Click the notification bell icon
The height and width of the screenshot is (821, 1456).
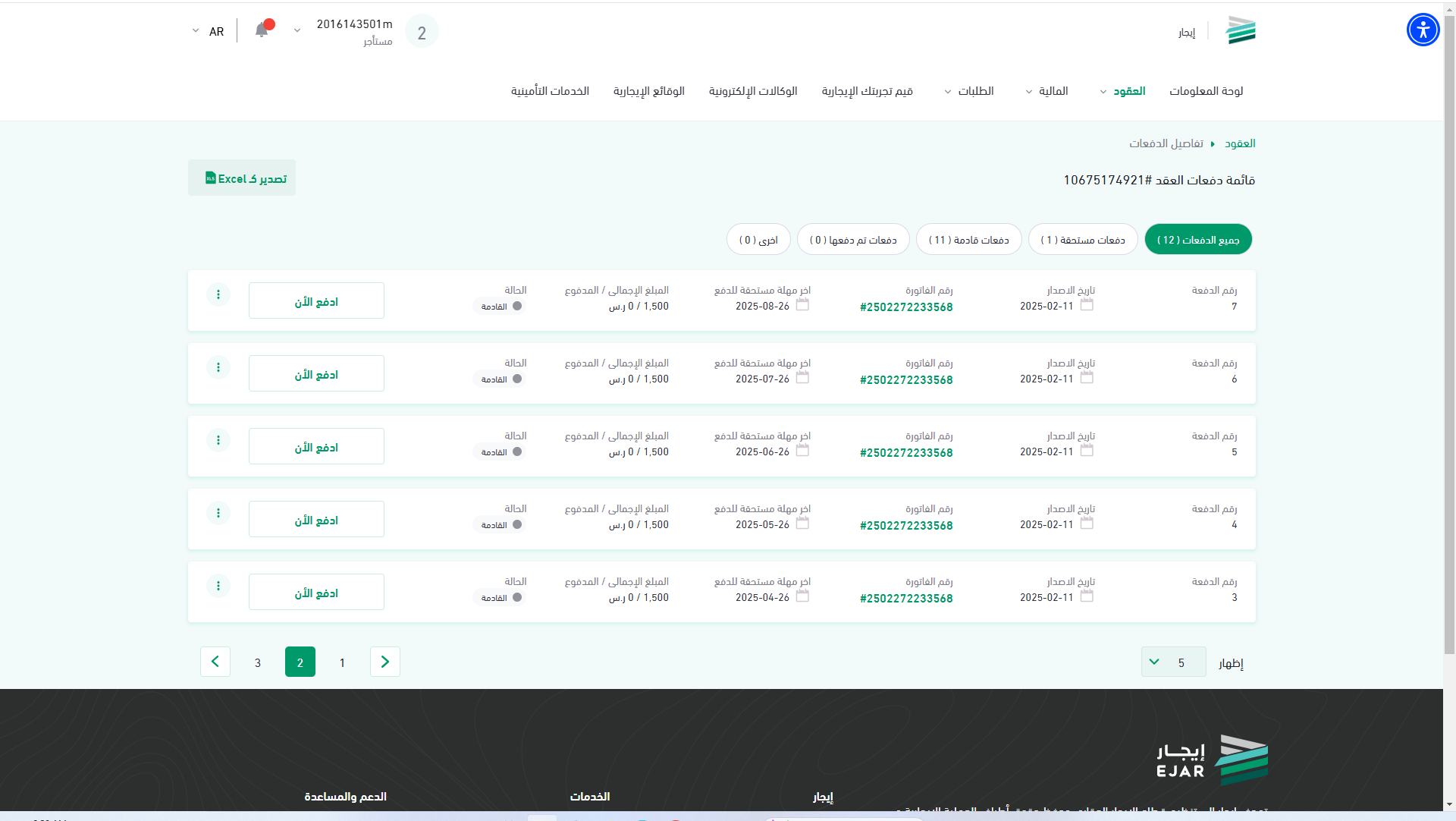[262, 30]
